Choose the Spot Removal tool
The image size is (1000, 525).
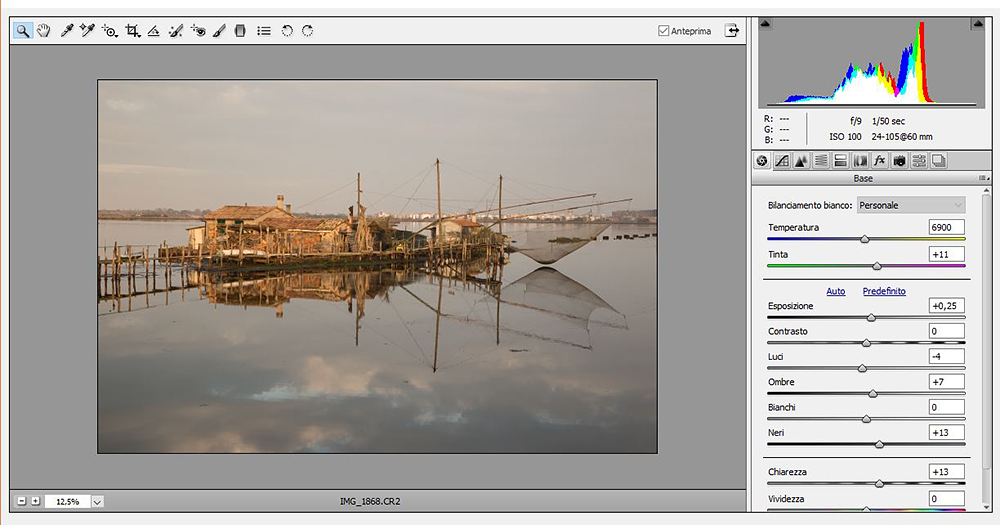[175, 31]
